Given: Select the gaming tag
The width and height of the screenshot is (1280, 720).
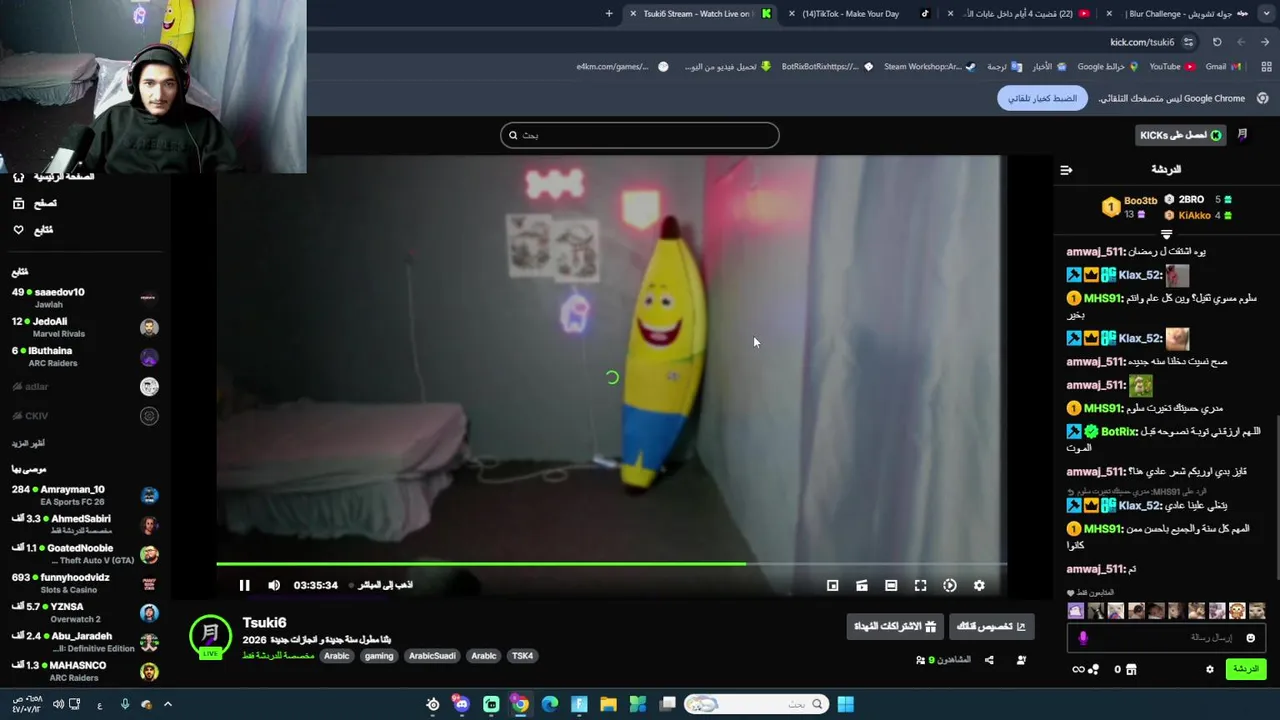Looking at the screenshot, I should [379, 656].
